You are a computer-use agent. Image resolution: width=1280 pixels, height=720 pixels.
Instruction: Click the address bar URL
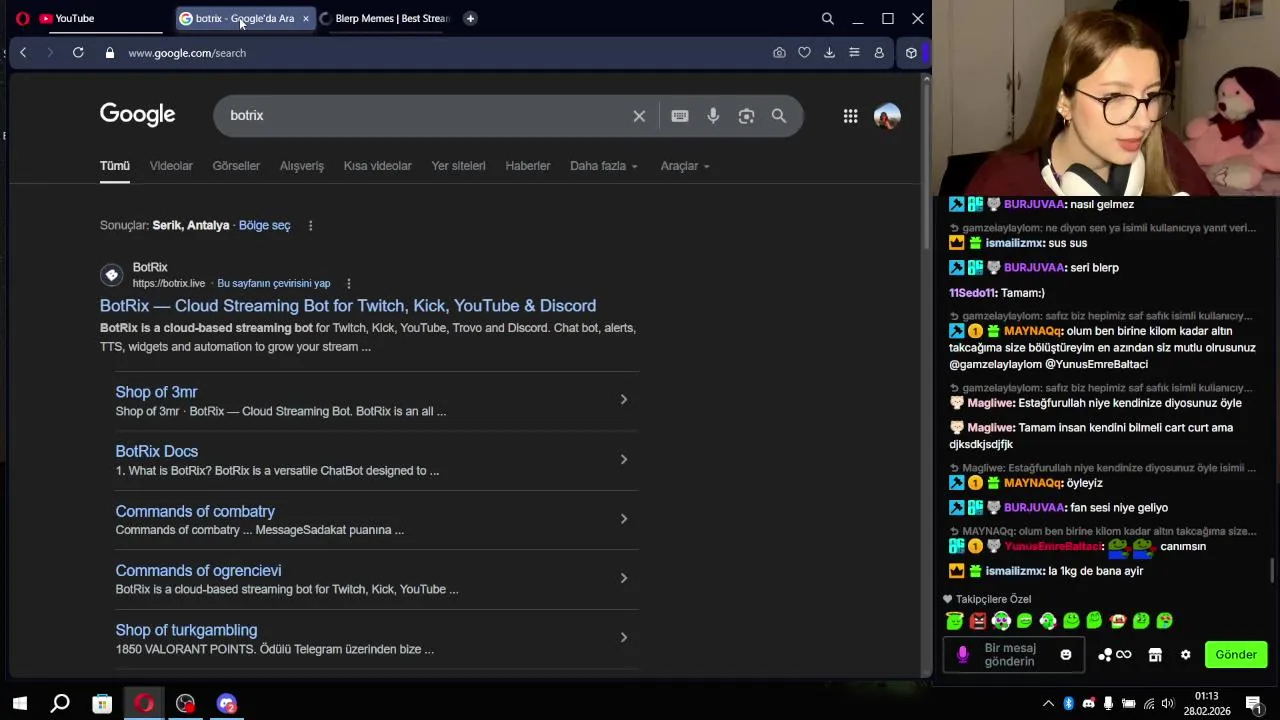pyautogui.click(x=187, y=53)
